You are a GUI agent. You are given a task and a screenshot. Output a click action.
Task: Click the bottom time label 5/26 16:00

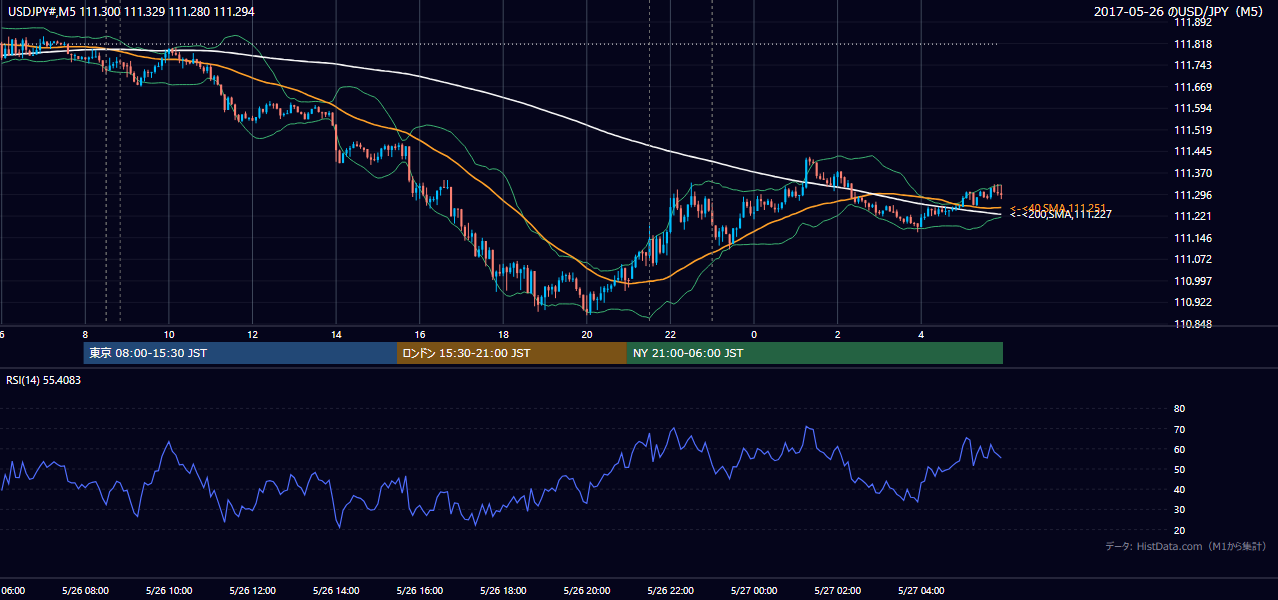420,591
